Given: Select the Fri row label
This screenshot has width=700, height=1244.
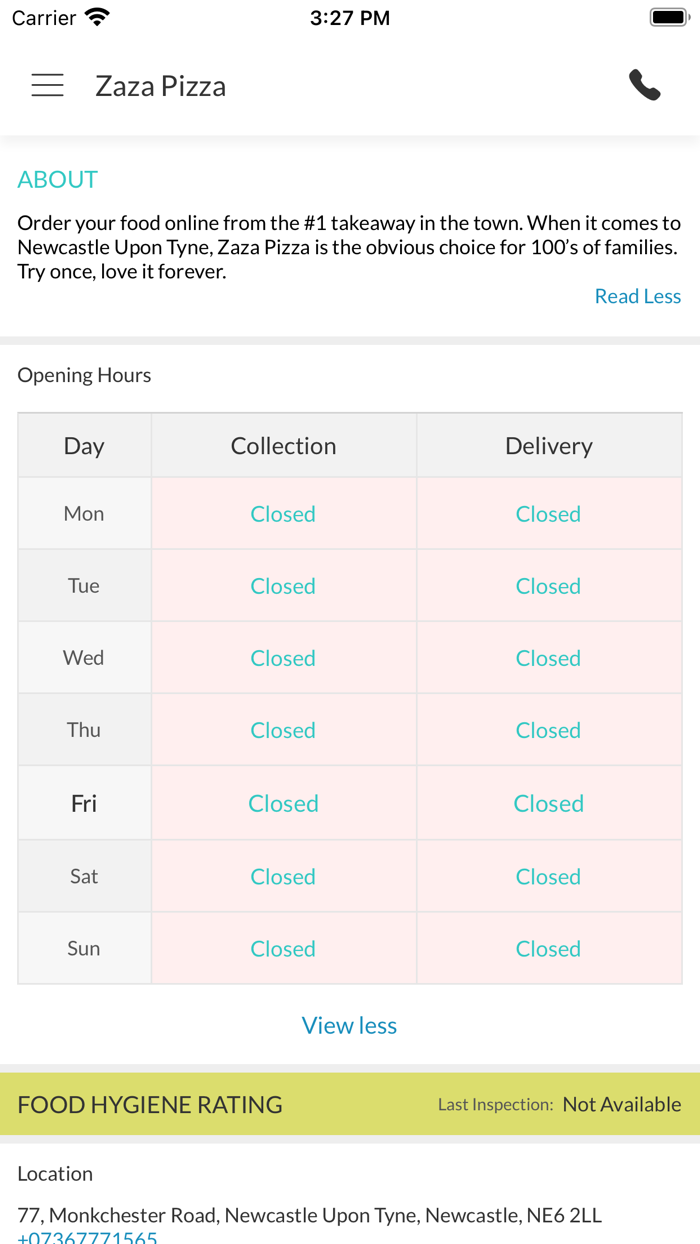Looking at the screenshot, I should (84, 803).
